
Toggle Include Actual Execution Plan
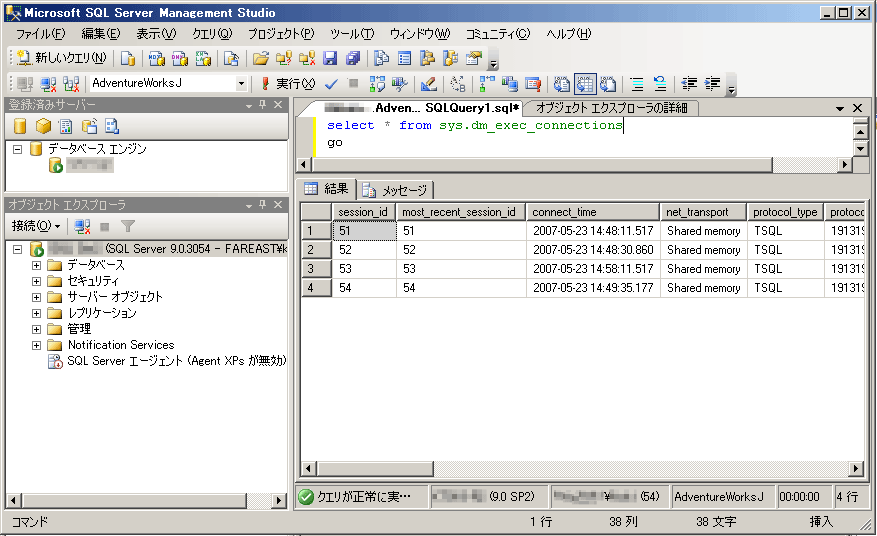click(x=487, y=84)
